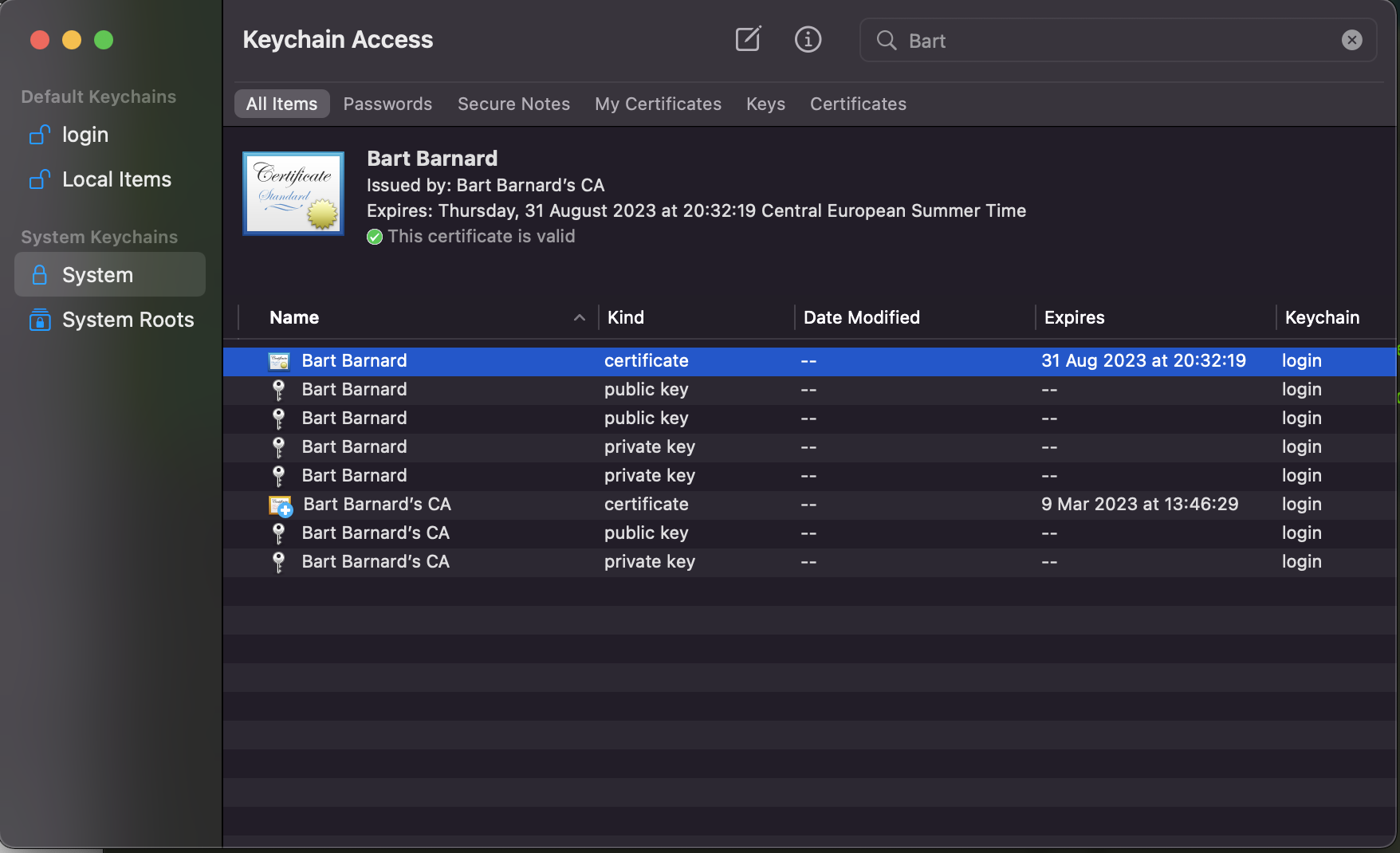Clear the search field with X icon
The image size is (1400, 853).
(1351, 40)
